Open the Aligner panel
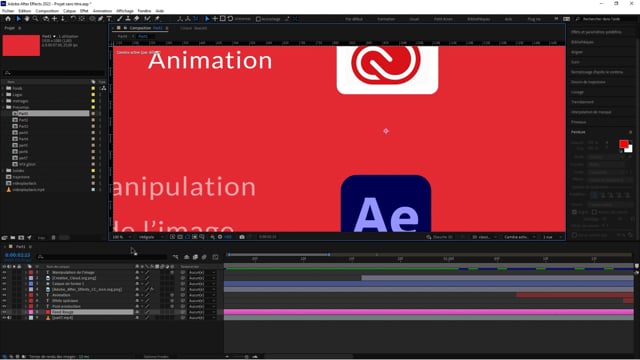640x360 pixels. point(577,52)
